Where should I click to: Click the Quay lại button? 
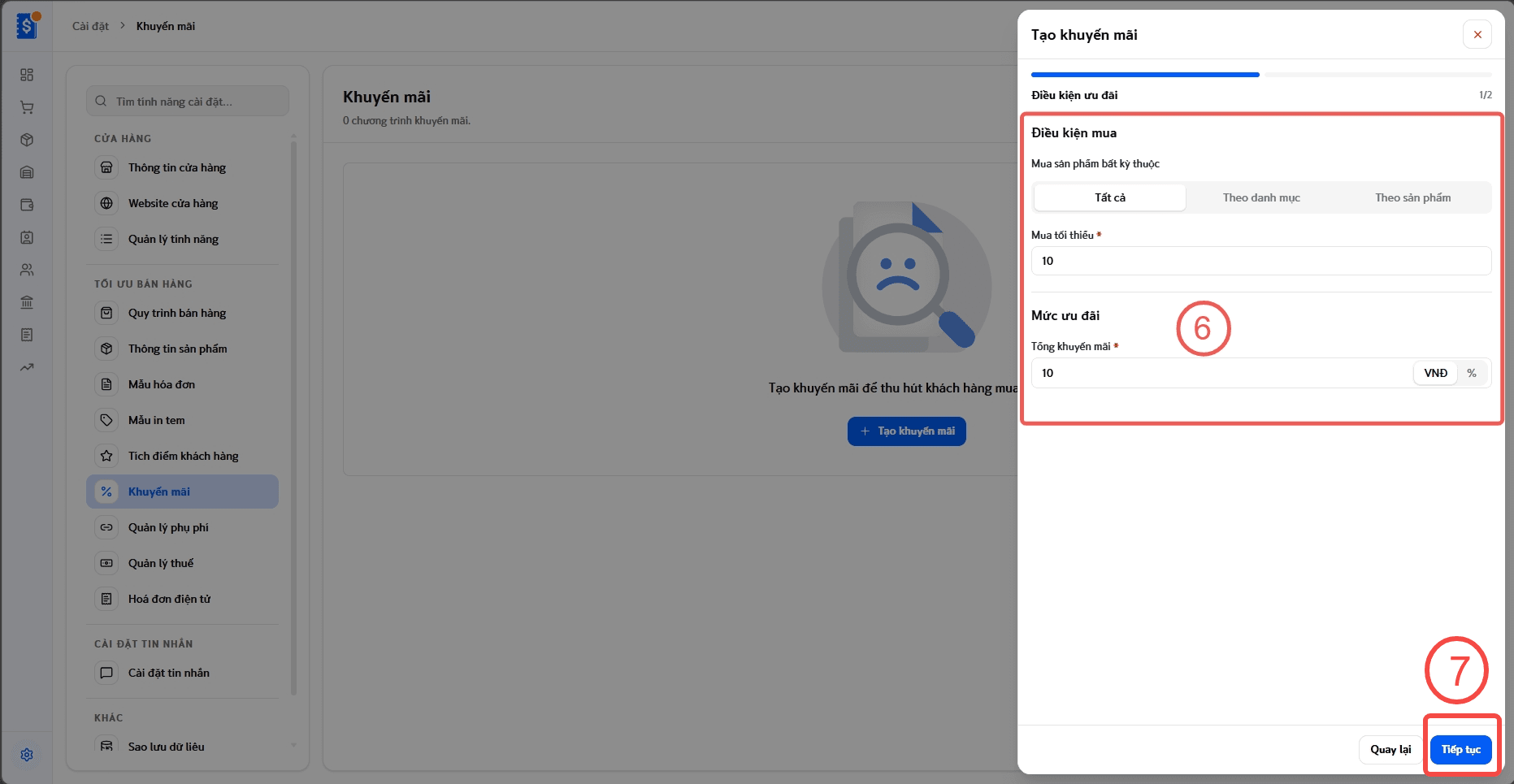pos(1390,750)
